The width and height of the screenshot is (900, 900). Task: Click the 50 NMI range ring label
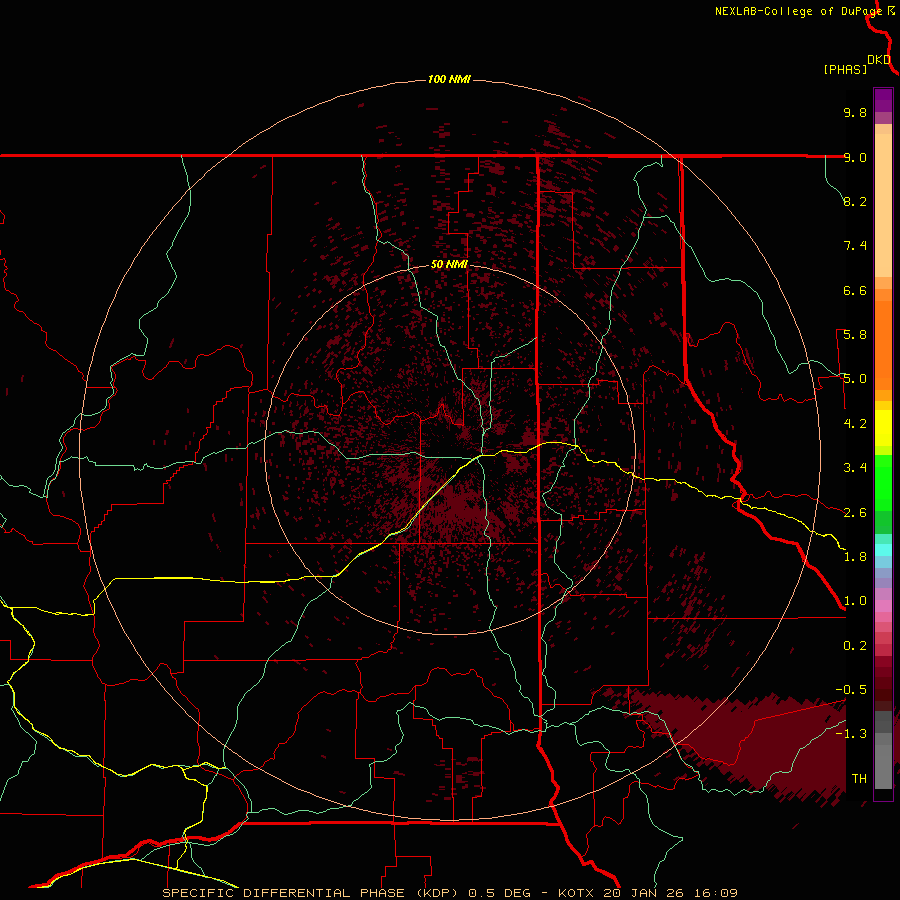pyautogui.click(x=449, y=265)
